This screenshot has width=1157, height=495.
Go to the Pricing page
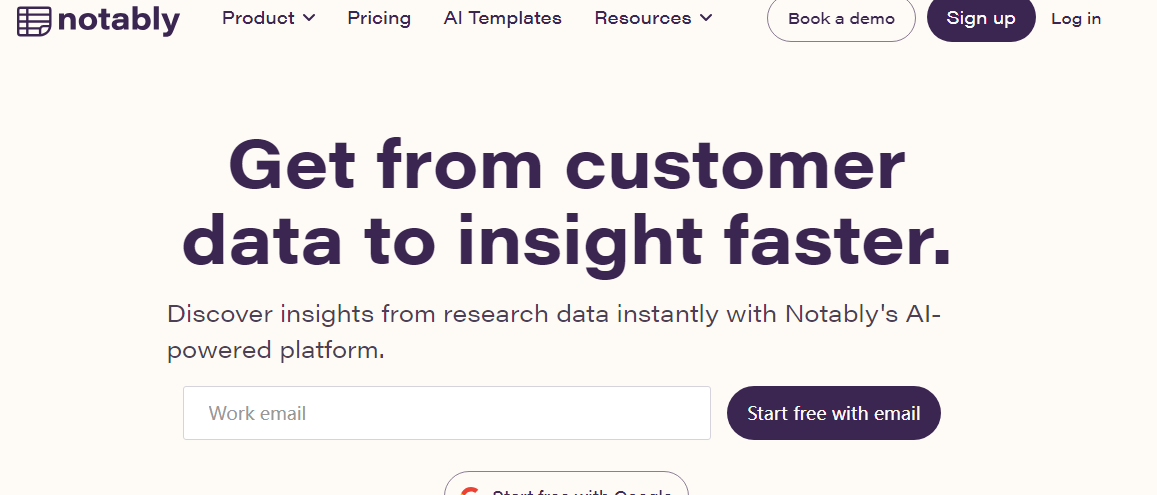[379, 18]
